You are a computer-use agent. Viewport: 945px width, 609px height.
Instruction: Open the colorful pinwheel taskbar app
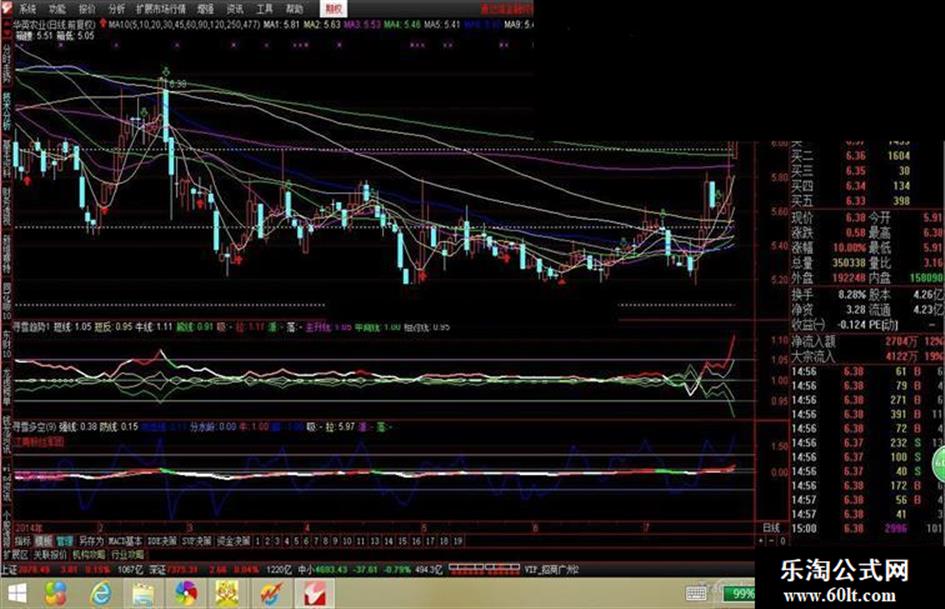coord(186,594)
